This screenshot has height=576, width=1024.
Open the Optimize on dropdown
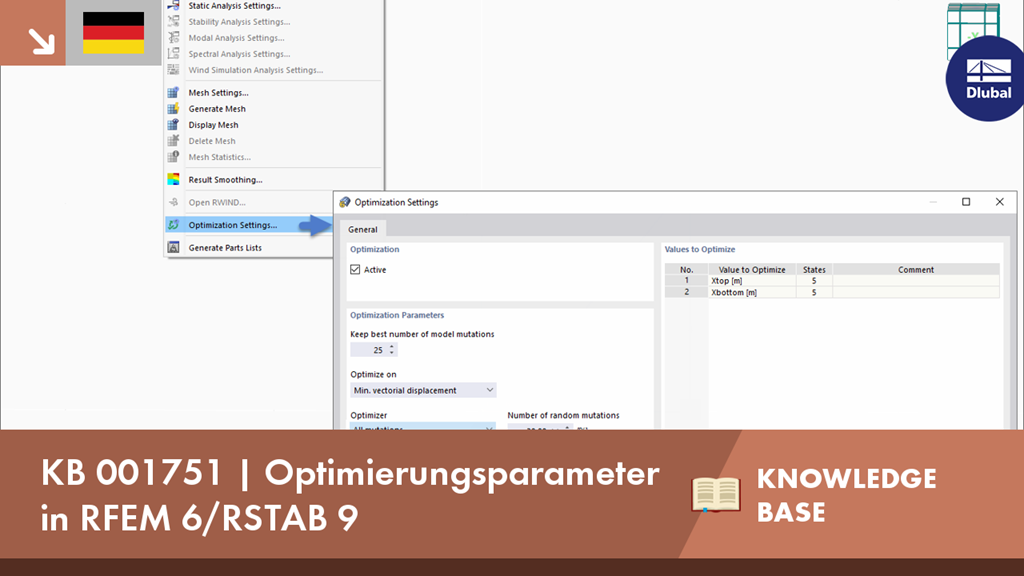click(x=423, y=390)
